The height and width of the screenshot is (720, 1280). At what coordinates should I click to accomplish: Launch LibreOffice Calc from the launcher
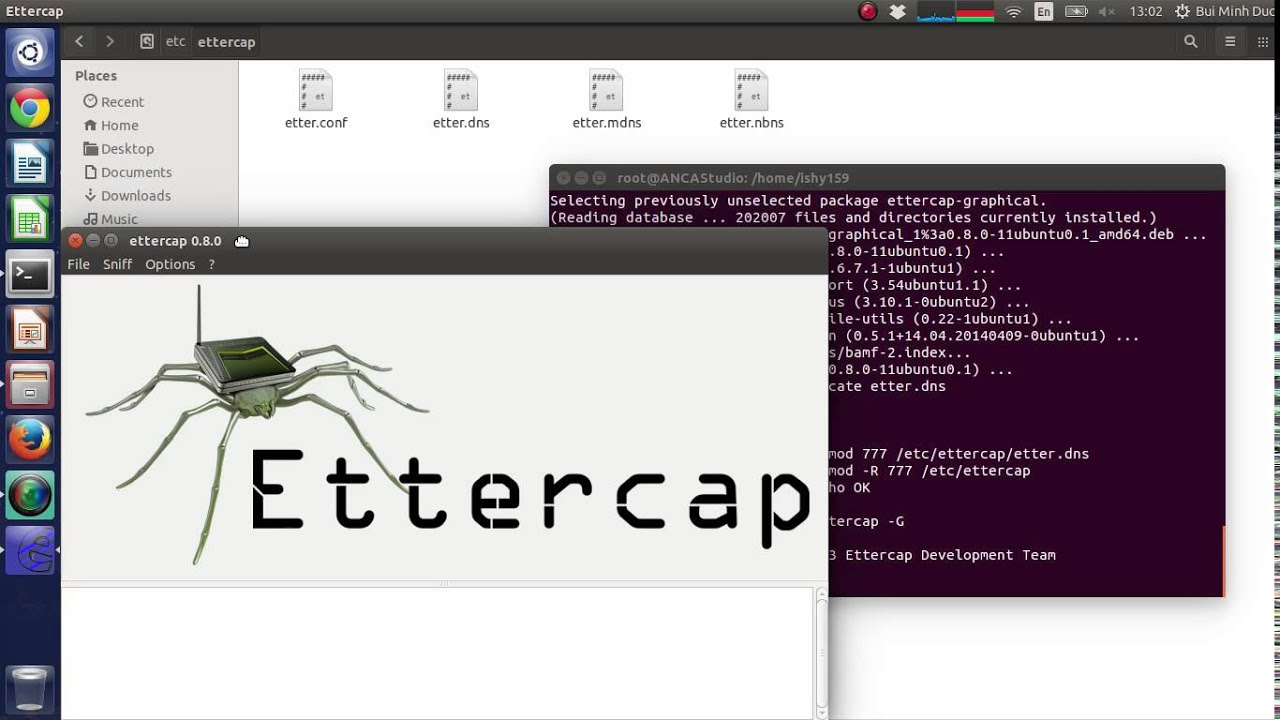coord(30,219)
